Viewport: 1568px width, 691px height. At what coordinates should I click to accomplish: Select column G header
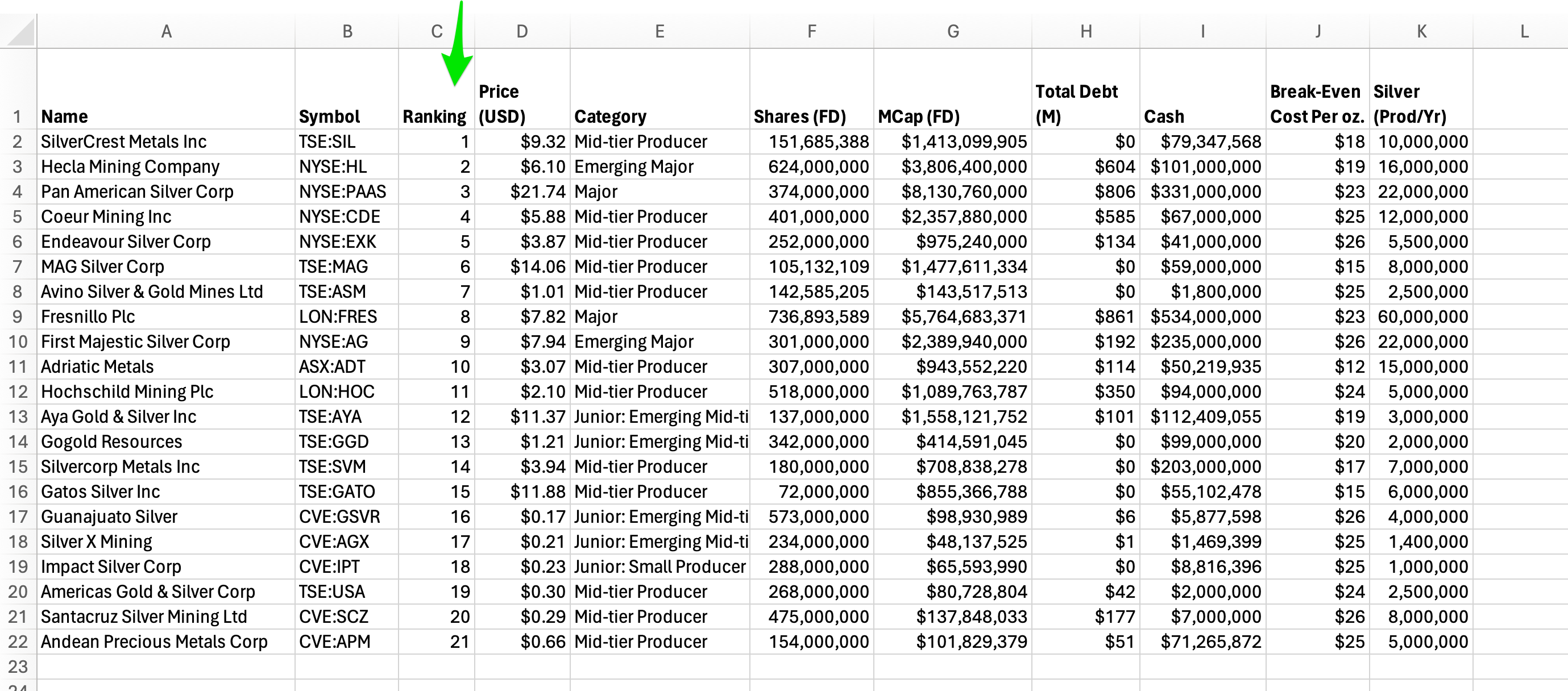click(953, 31)
